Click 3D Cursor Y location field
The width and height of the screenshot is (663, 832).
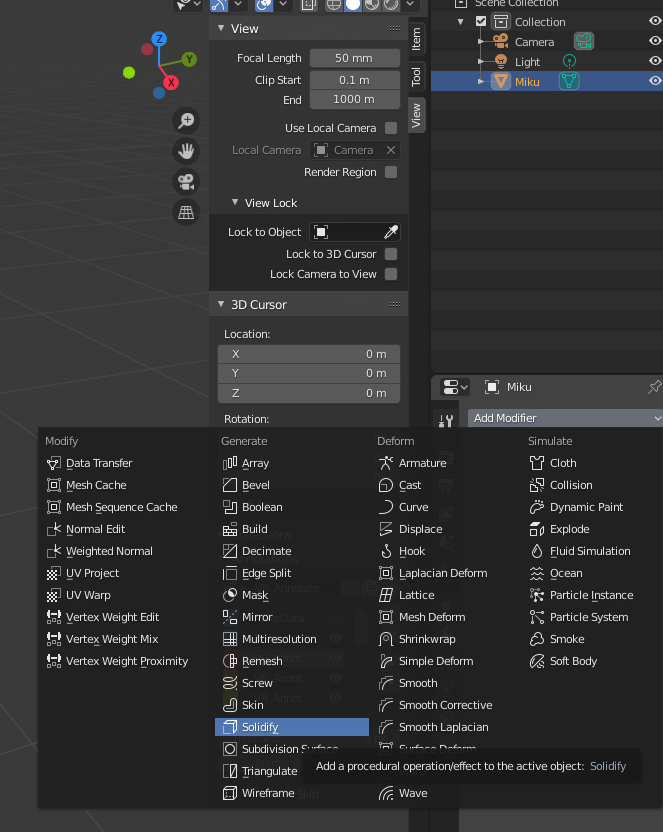[x=309, y=374]
